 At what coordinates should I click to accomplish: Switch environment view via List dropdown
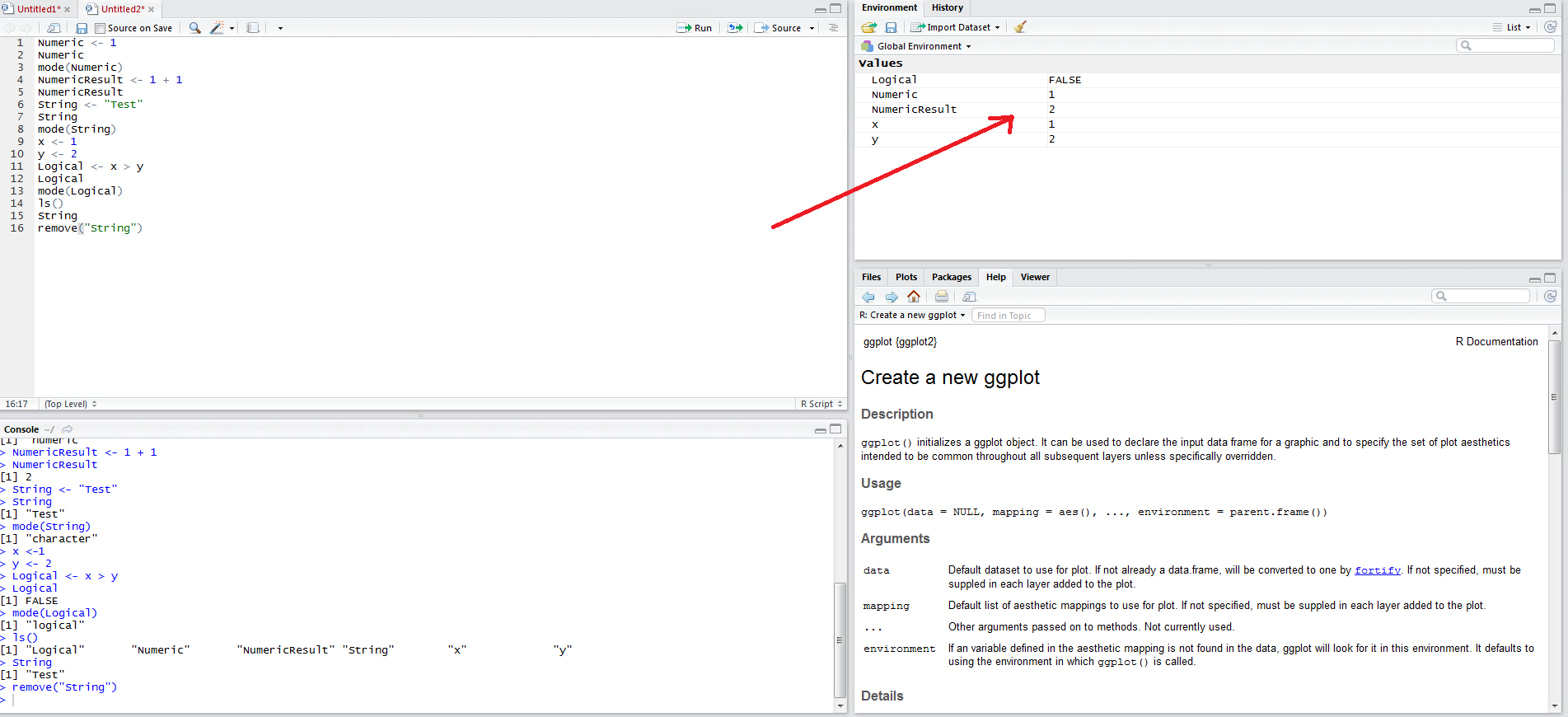click(x=1512, y=27)
